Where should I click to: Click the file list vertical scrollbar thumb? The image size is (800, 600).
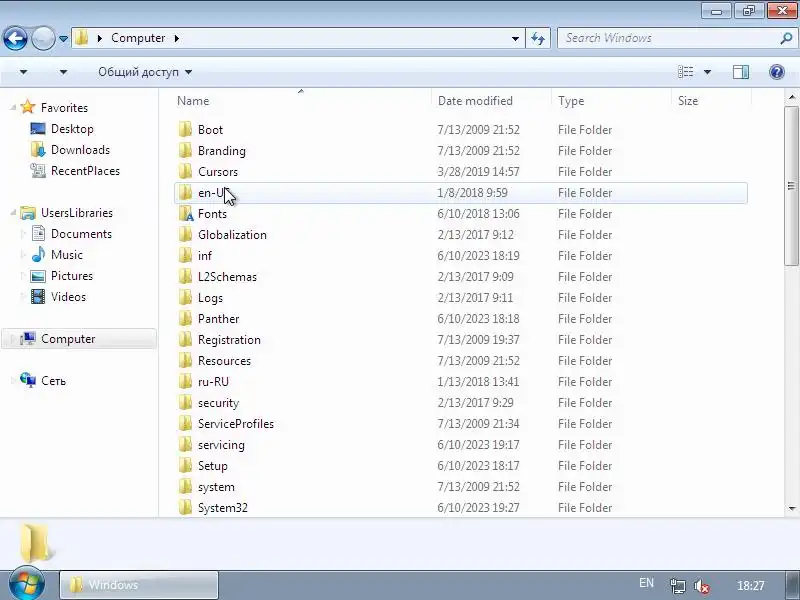(791, 186)
